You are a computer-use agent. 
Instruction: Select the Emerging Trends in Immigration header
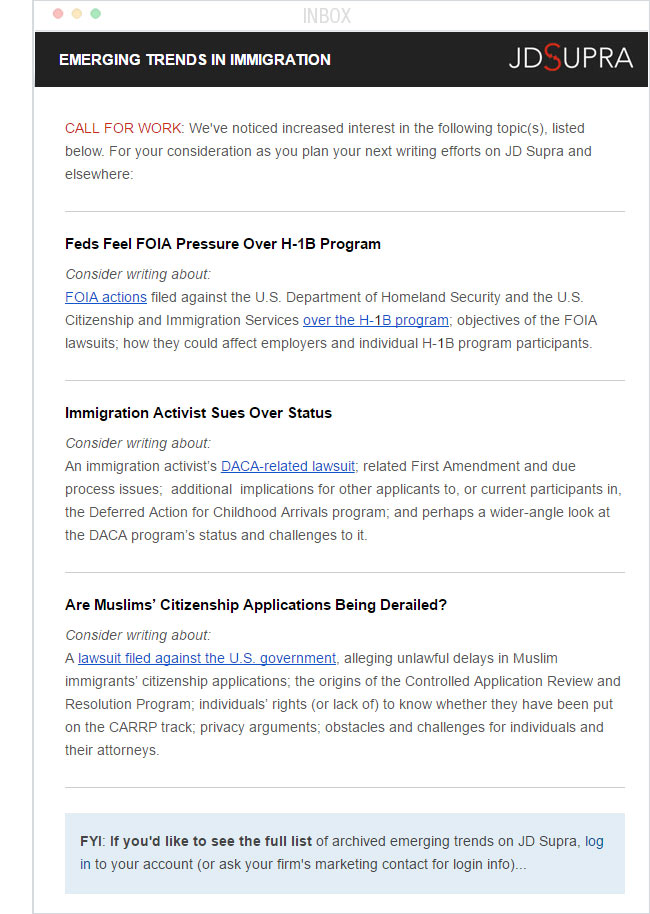pyautogui.click(x=194, y=59)
